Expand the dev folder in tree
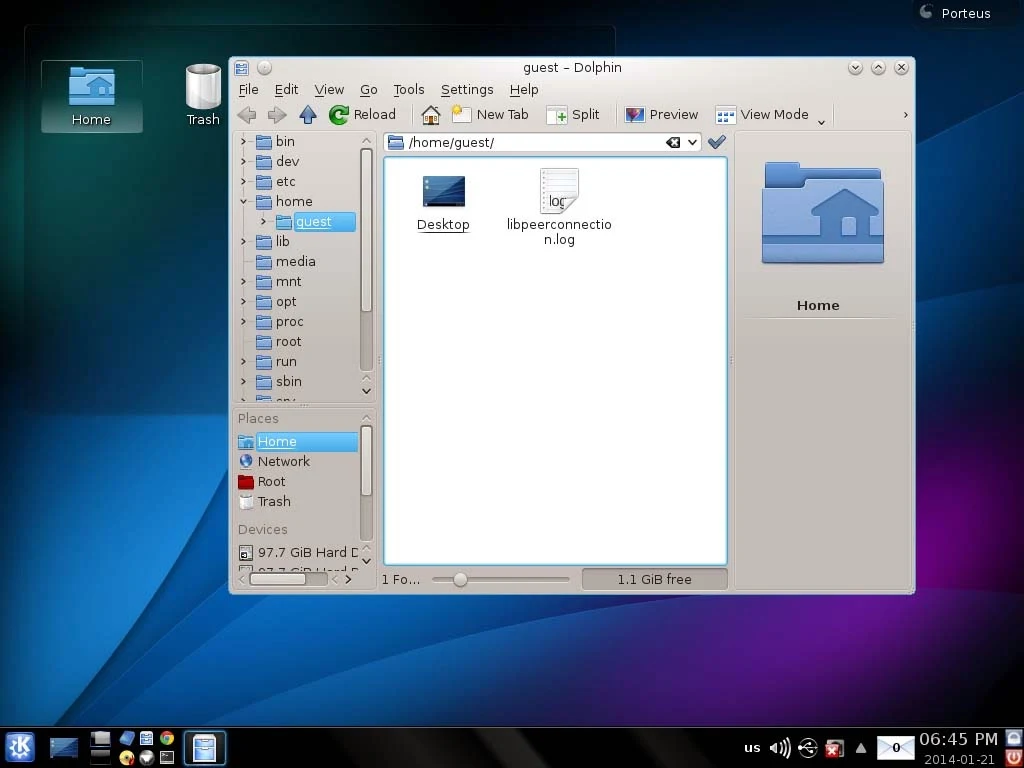The width and height of the screenshot is (1024, 768). (x=243, y=161)
